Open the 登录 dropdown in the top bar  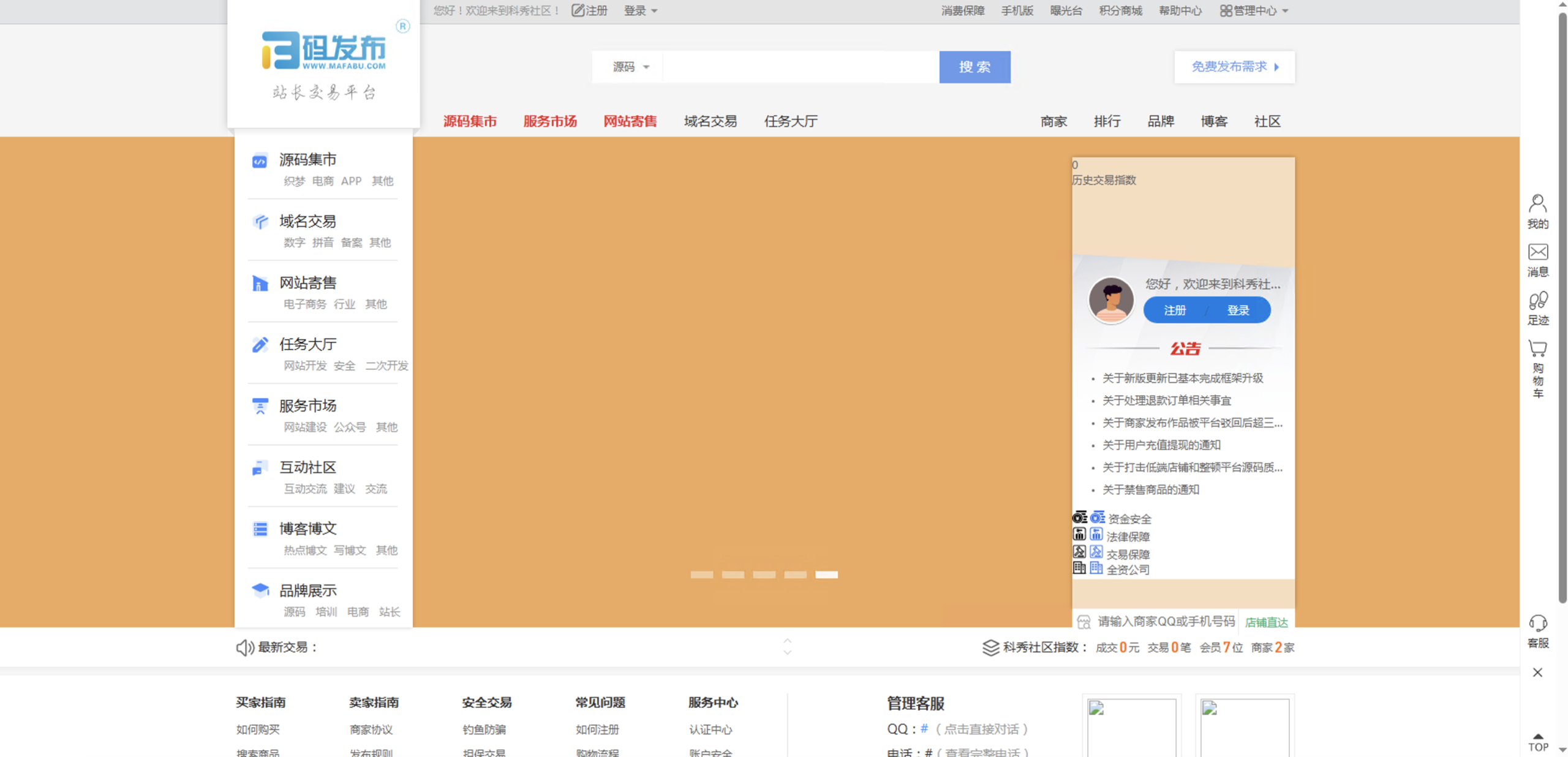pos(640,10)
